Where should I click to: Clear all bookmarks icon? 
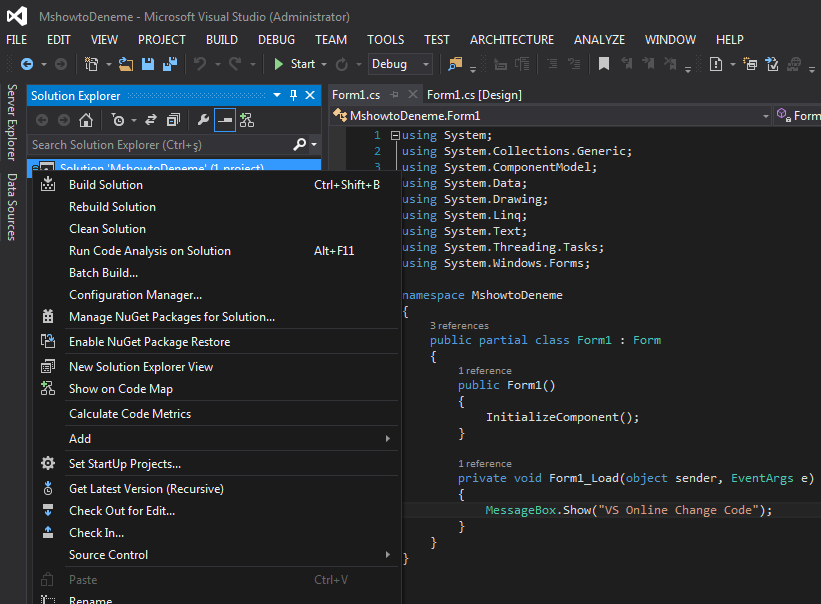point(670,64)
